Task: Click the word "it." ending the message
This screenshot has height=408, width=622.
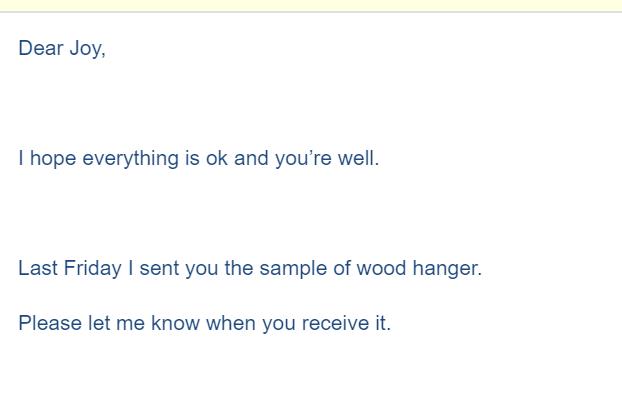Action: point(382,323)
